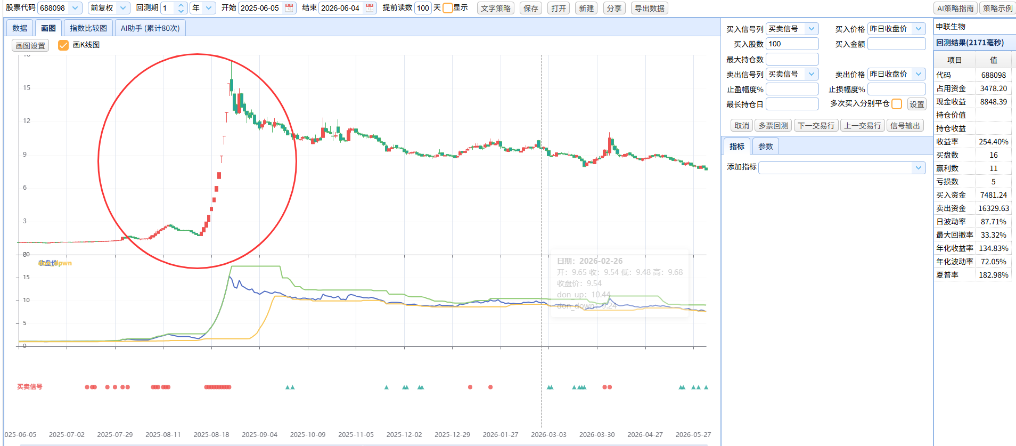Toggle the 显示 checkbox
The width and height of the screenshot is (1016, 446).
pyautogui.click(x=448, y=8)
